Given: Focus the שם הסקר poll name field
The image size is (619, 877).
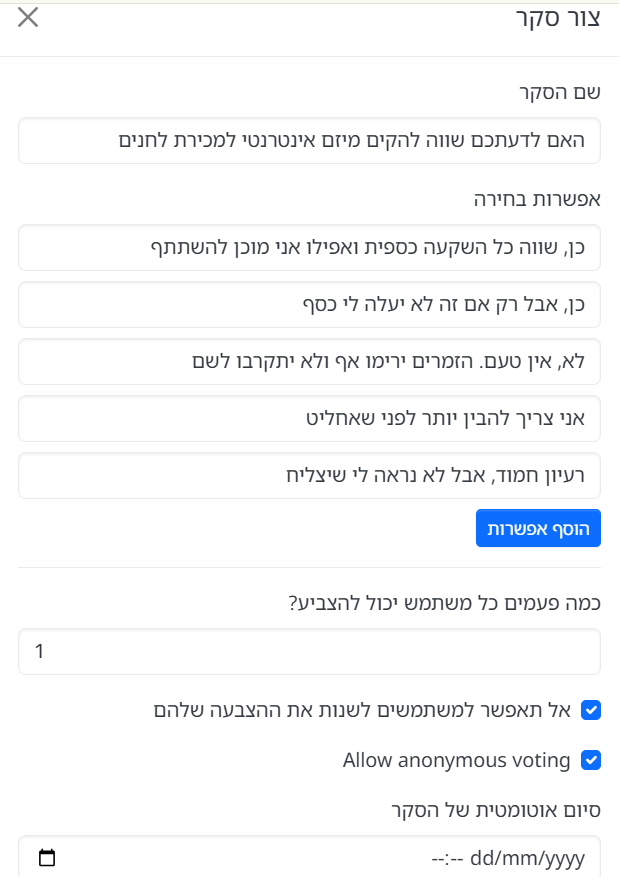Looking at the screenshot, I should (x=309, y=140).
